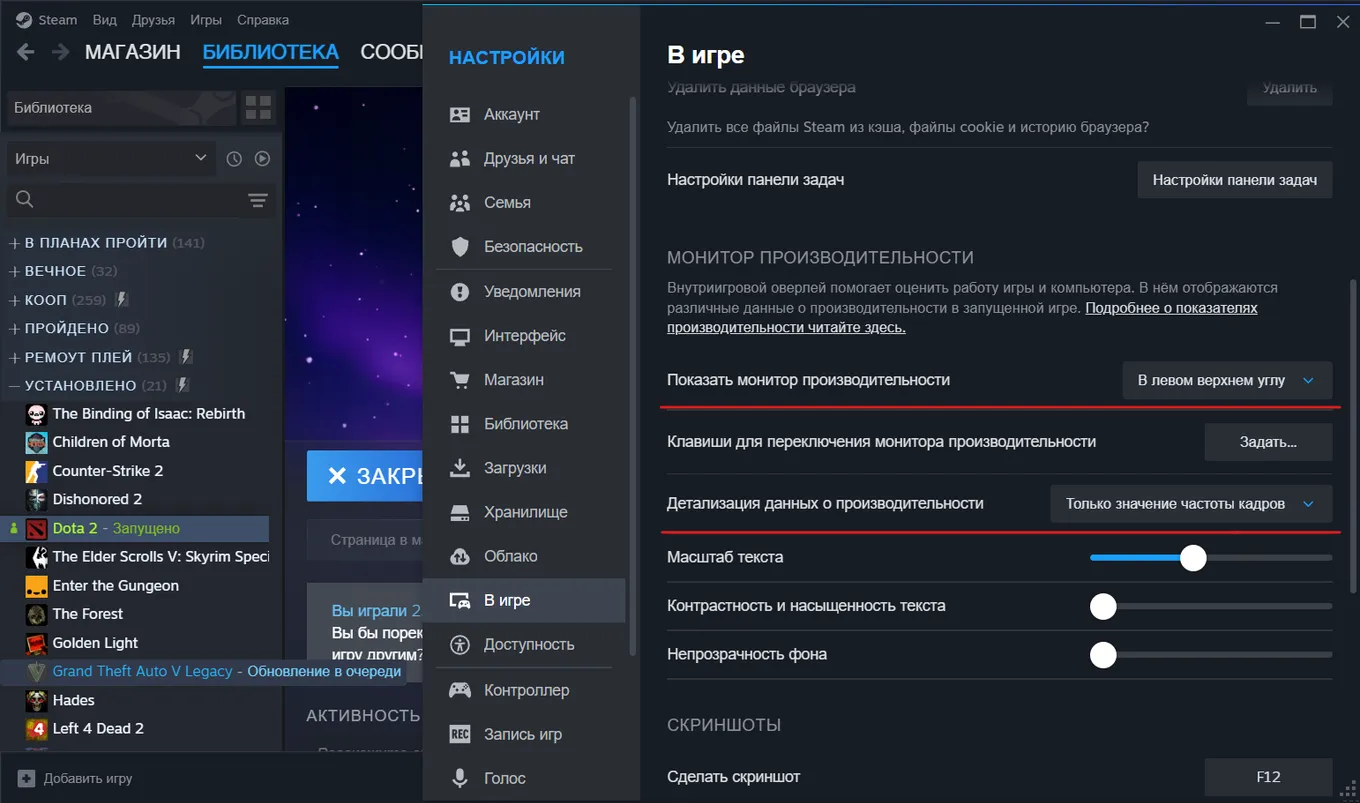Click the library search input field

140,200
